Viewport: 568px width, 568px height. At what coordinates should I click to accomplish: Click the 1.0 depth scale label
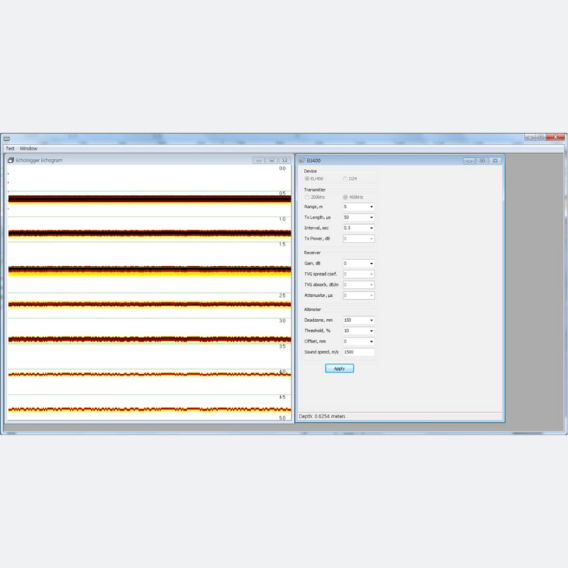point(282,219)
